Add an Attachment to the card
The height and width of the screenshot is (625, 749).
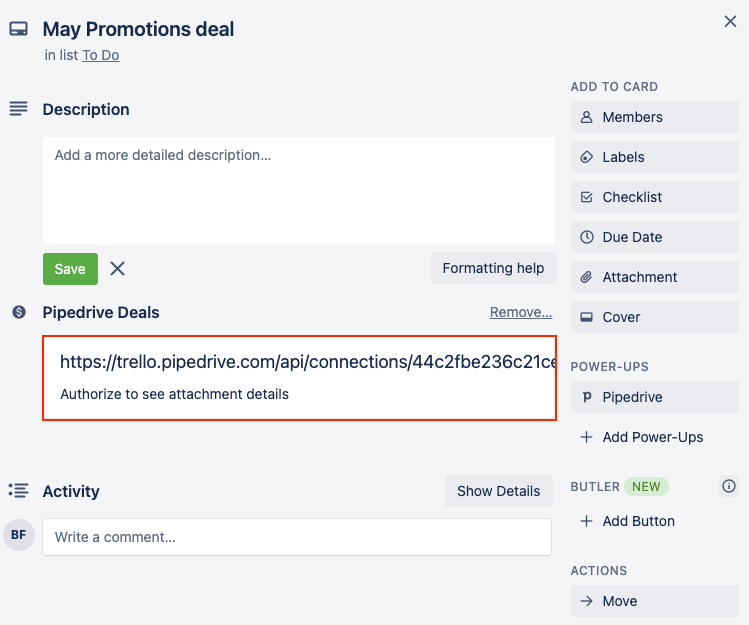point(654,277)
